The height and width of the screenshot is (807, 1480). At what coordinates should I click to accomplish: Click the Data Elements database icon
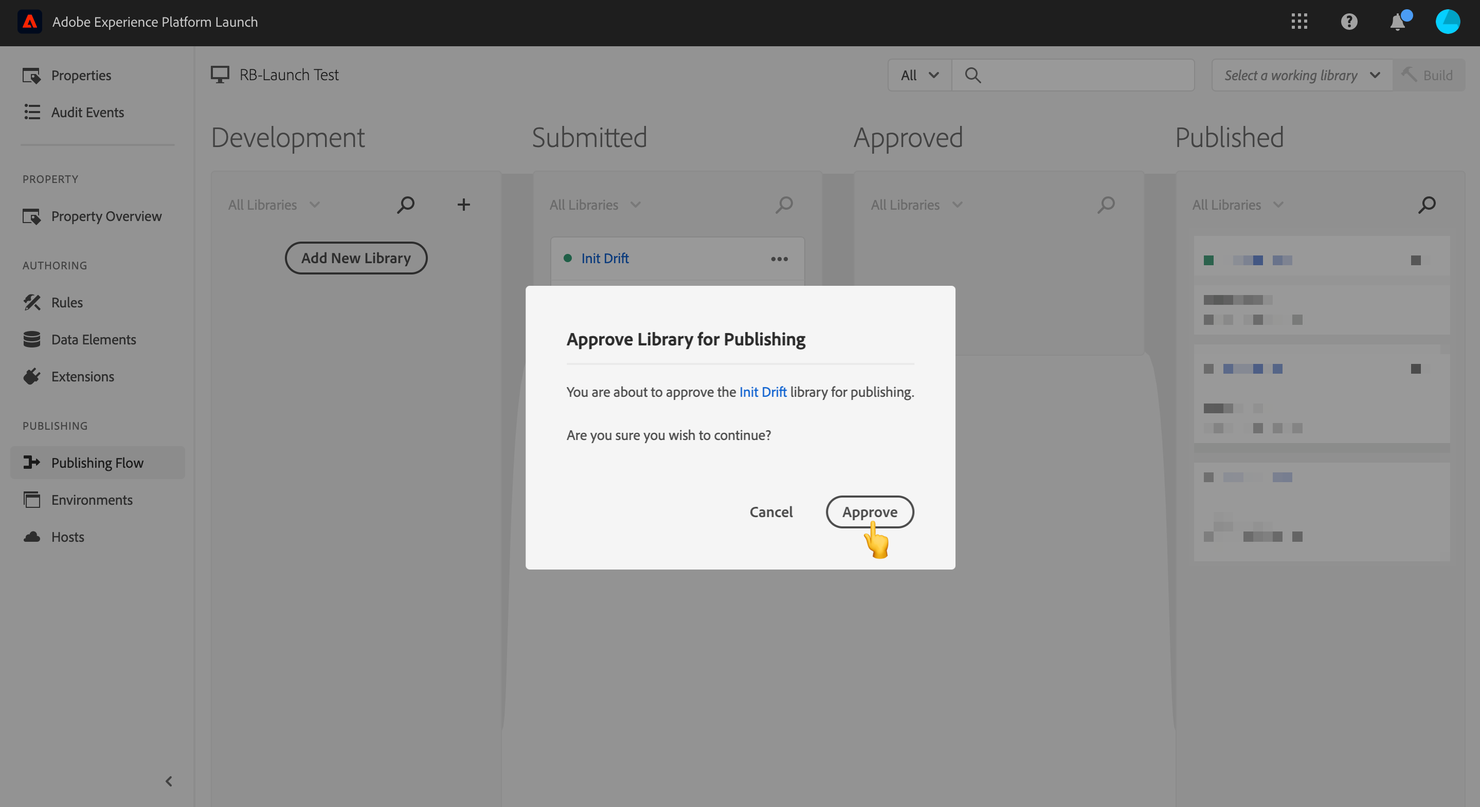(32, 339)
